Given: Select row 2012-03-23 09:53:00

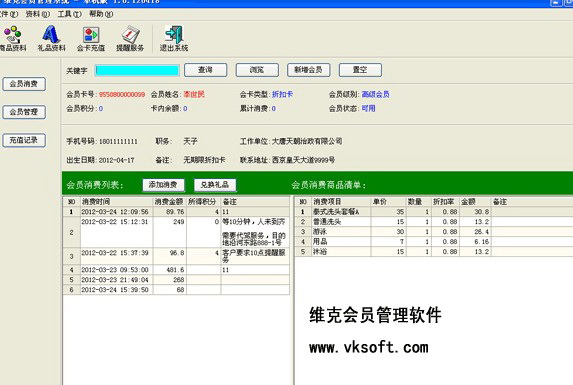Looking at the screenshot, I should (x=176, y=270).
